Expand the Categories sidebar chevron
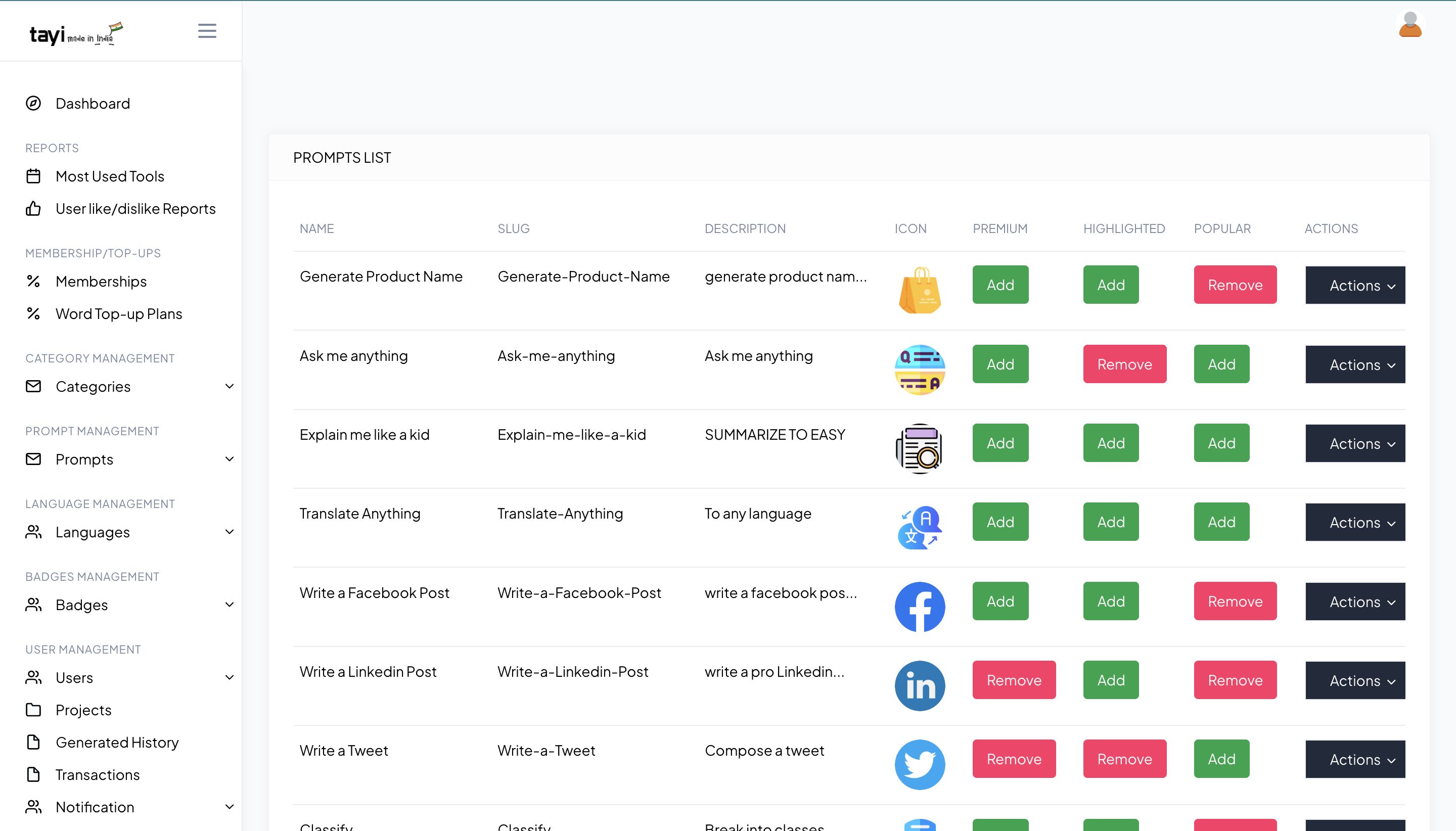 pos(230,386)
